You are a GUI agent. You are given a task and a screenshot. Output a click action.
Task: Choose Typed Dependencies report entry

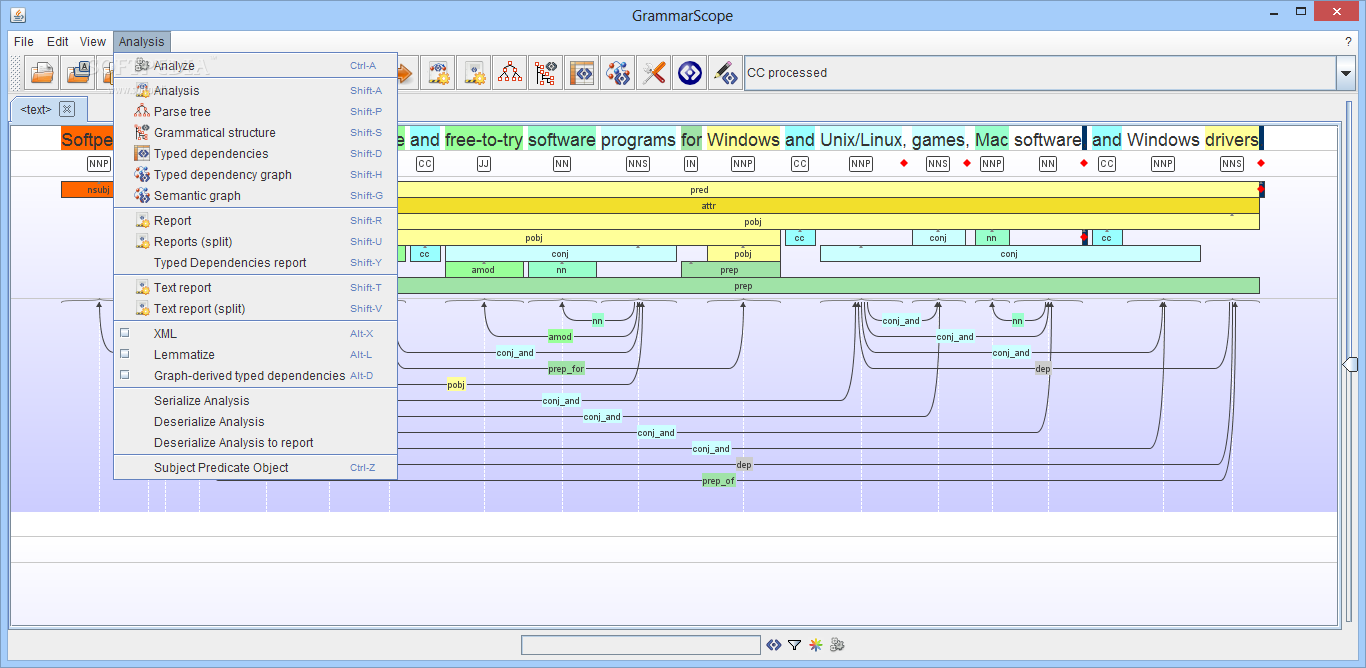255,263
